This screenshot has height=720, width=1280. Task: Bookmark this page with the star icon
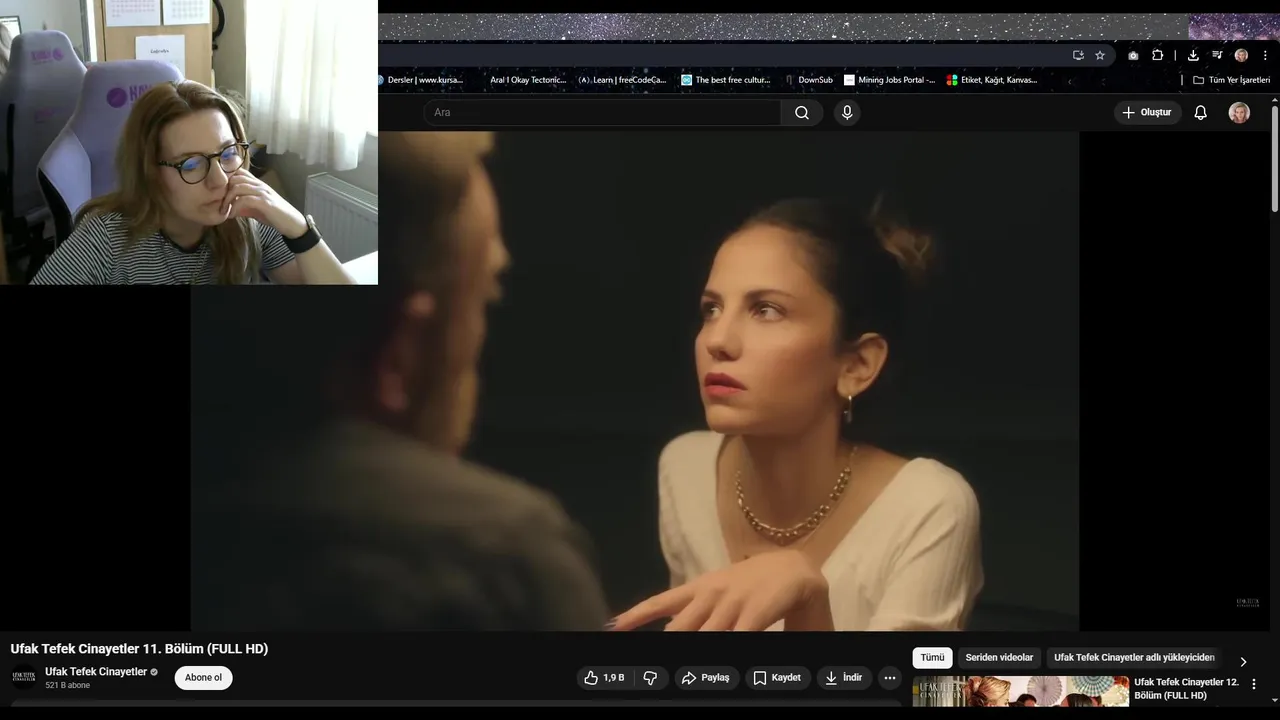[x=1100, y=55]
